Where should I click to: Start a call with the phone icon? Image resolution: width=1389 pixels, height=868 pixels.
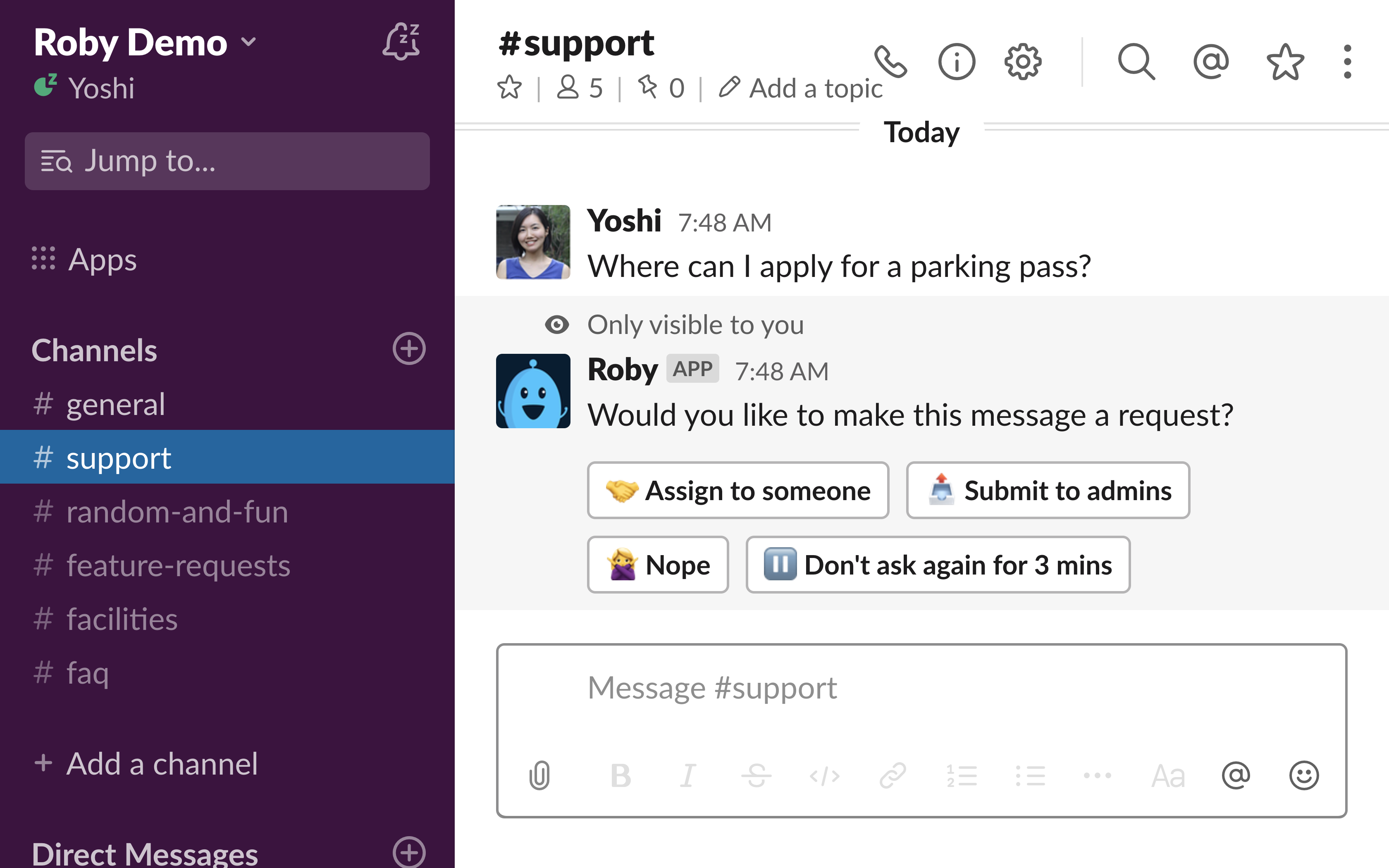(x=890, y=62)
